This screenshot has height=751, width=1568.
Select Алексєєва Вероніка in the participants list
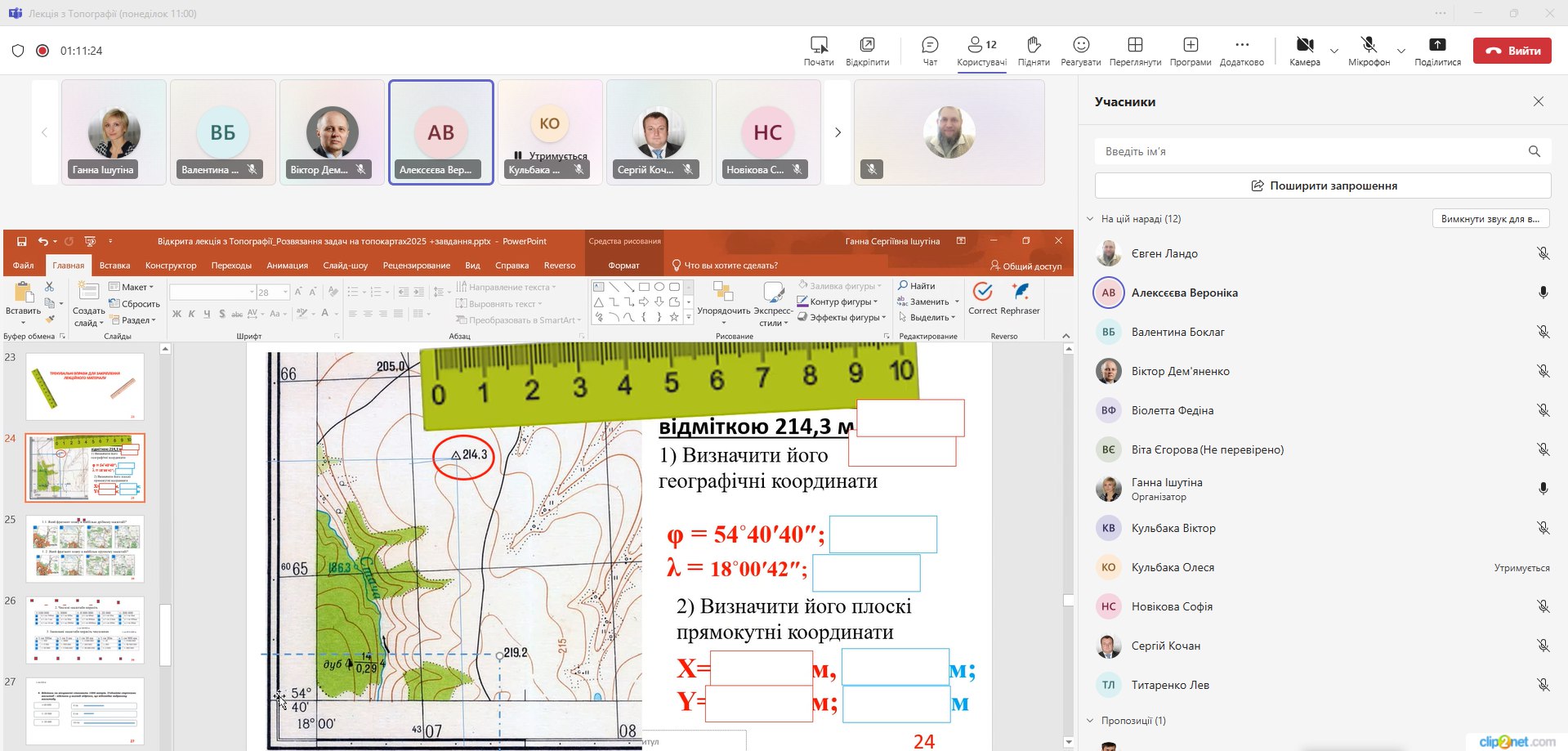coord(1184,293)
